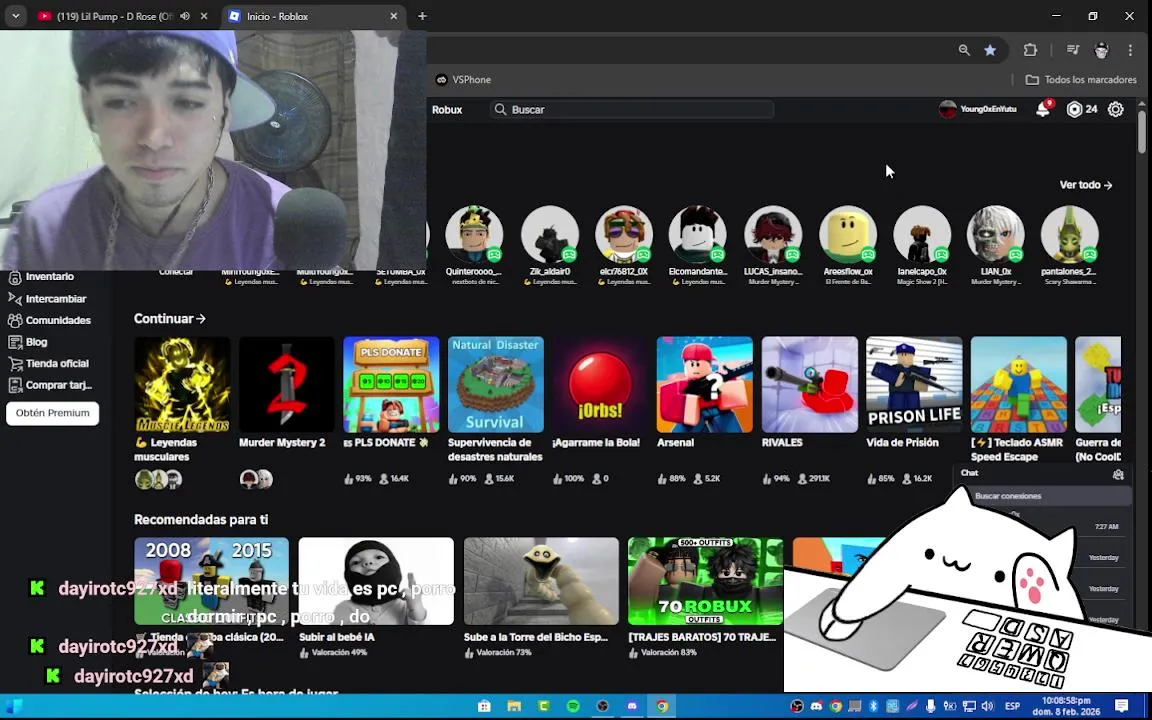This screenshot has height=720, width=1152.
Task: Click the VSPhone bookmark
Action: pos(464,79)
